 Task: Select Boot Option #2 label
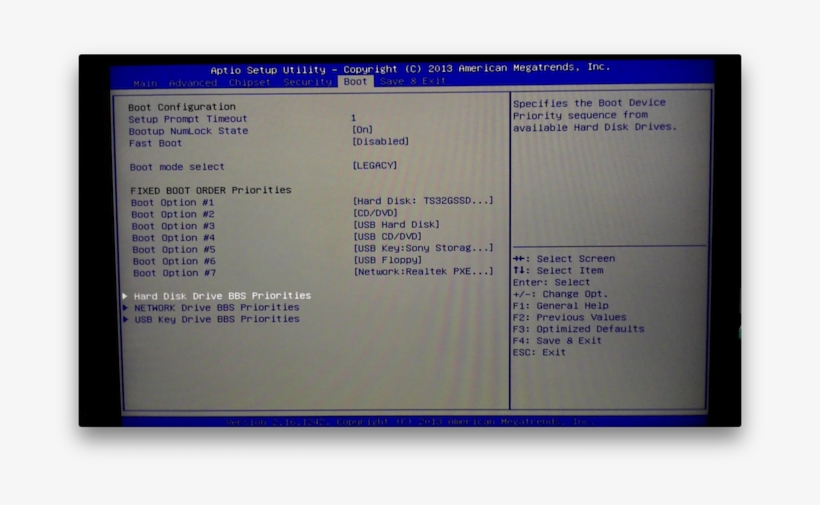pos(173,214)
